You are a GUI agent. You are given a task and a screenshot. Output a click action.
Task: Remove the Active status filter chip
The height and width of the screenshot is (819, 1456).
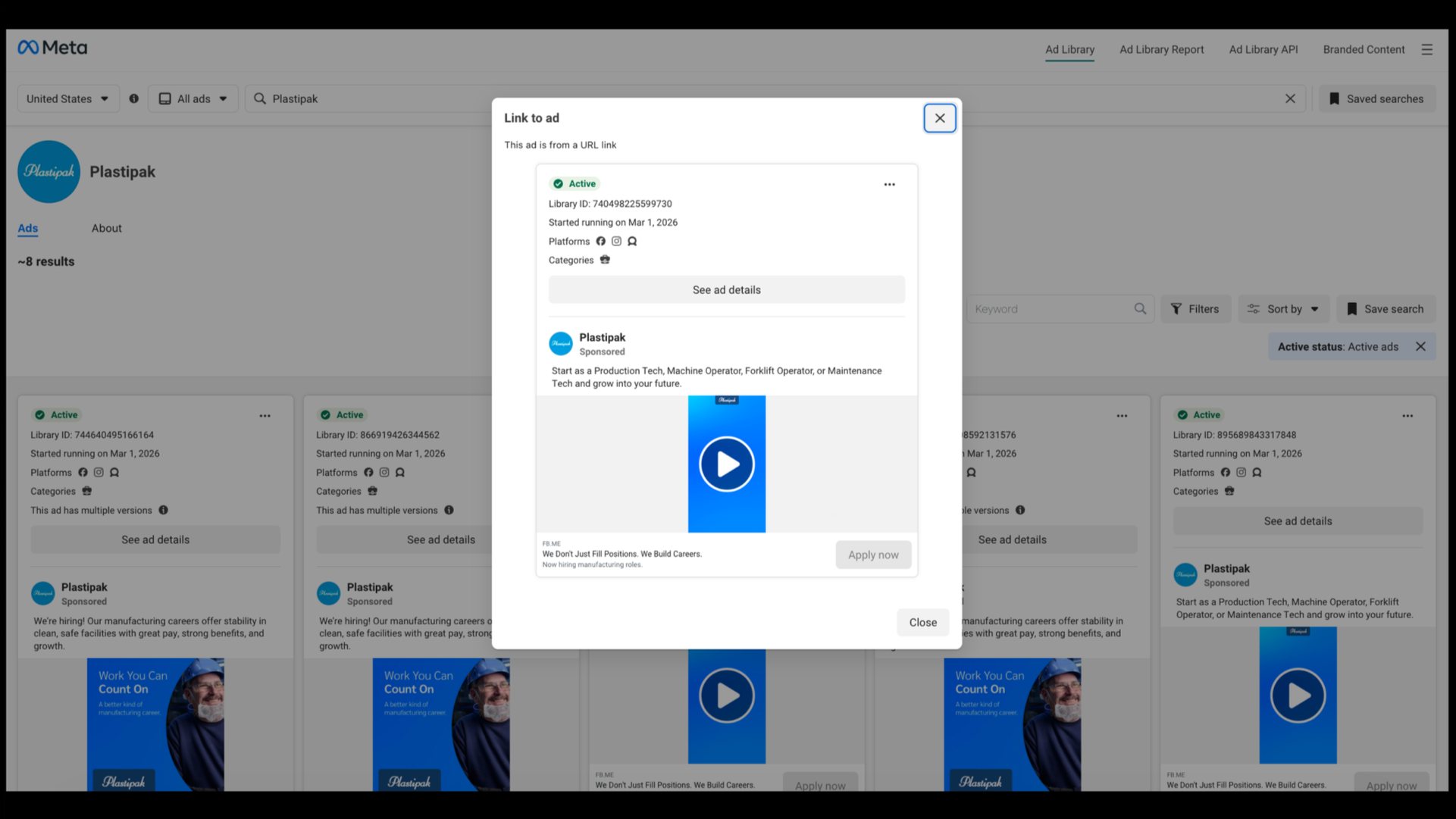pyautogui.click(x=1420, y=346)
